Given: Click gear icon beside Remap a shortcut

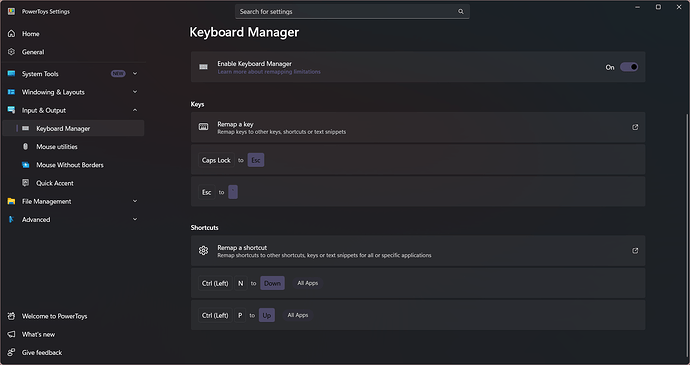Looking at the screenshot, I should point(203,251).
